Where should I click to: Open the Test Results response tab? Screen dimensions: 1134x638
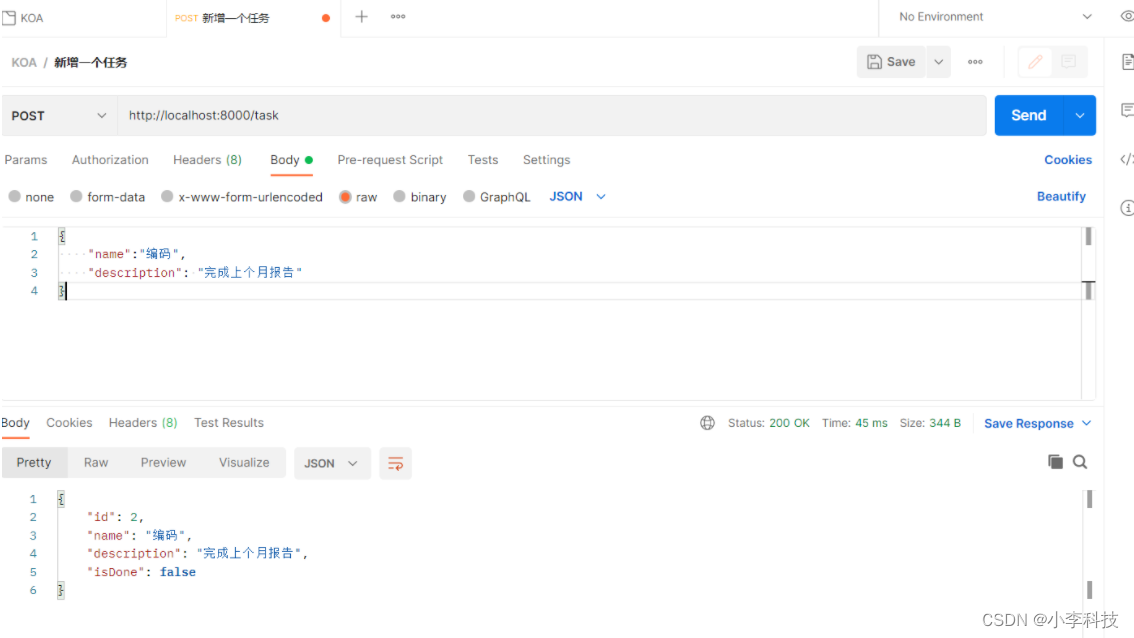coord(229,423)
